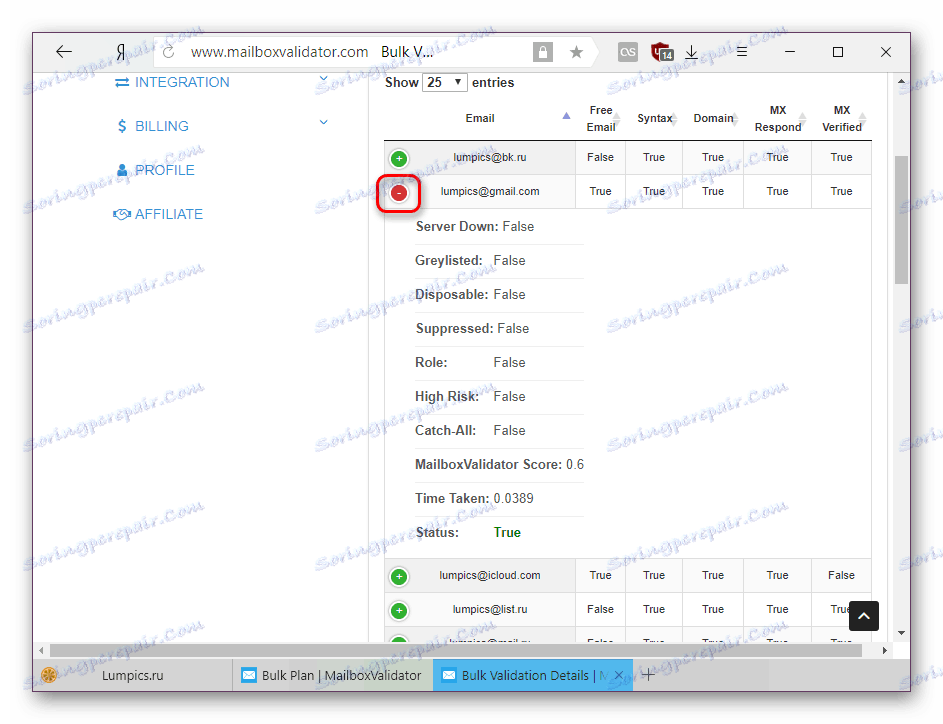Expand the Integration menu chevron
This screenshot has height=724, width=943.
pos(324,79)
